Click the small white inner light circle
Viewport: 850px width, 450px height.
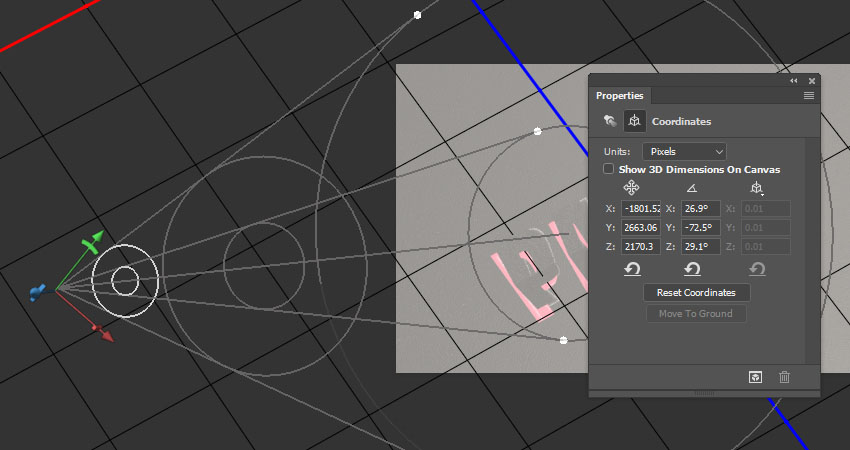(x=125, y=281)
